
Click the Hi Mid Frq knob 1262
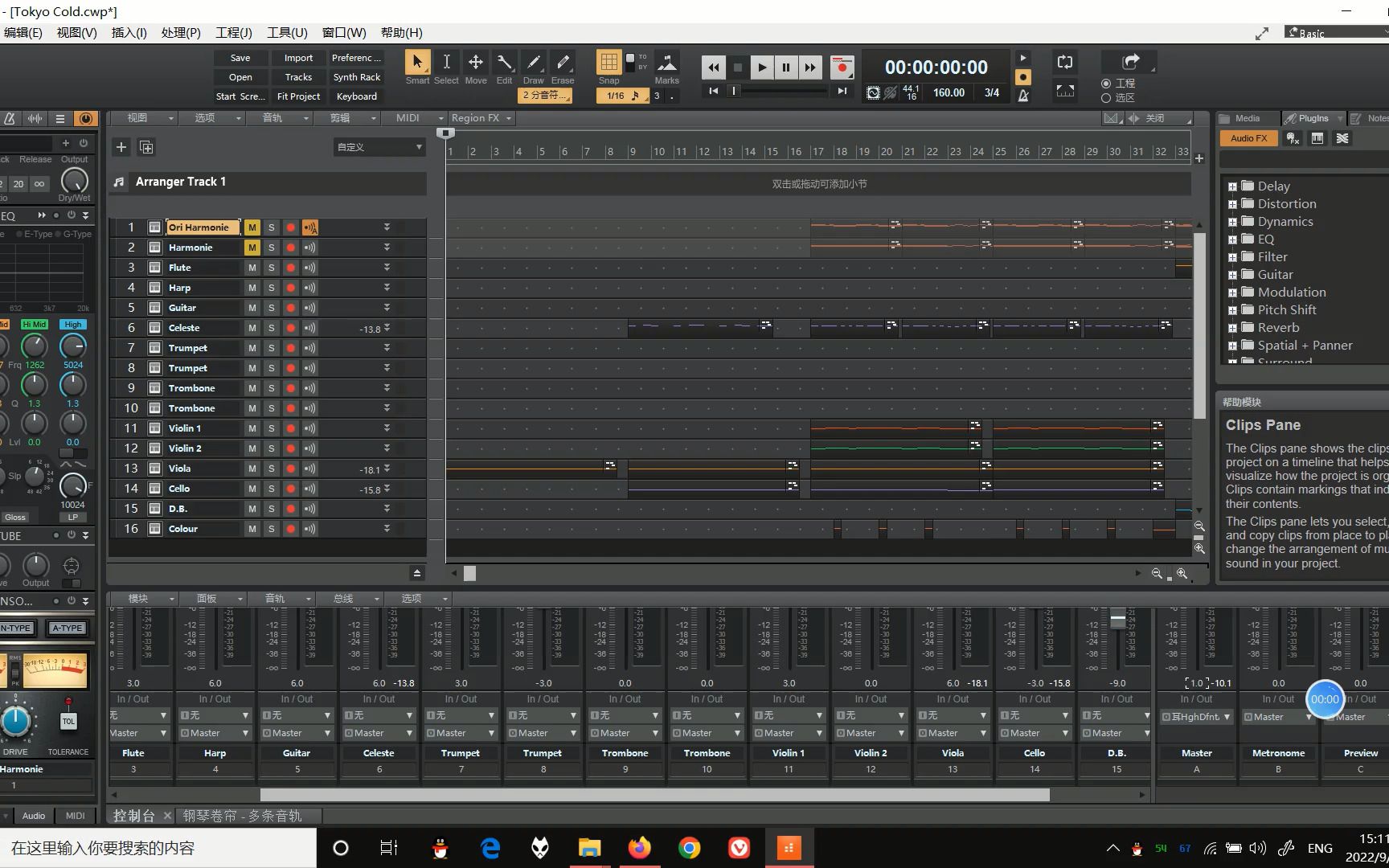tap(35, 346)
